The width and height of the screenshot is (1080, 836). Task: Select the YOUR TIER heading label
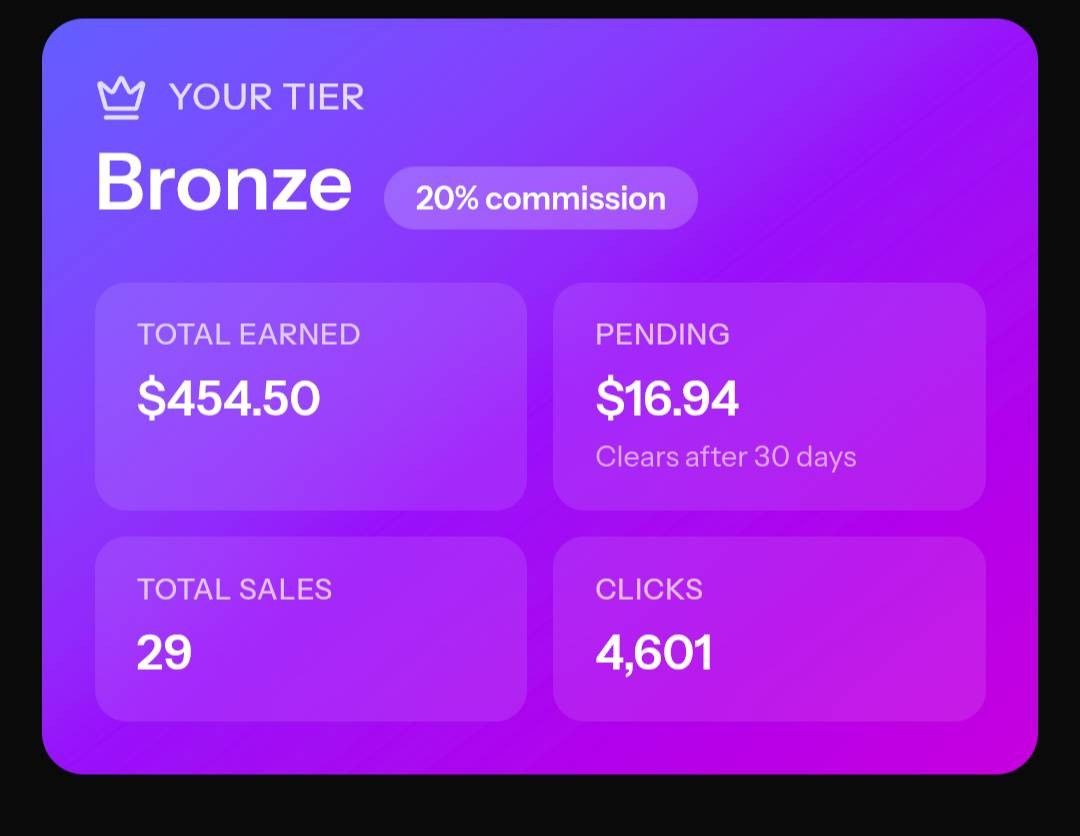click(x=266, y=97)
